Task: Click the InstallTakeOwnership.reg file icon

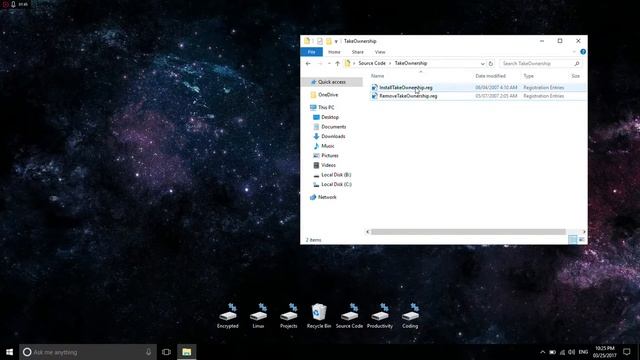Action: pos(374,87)
